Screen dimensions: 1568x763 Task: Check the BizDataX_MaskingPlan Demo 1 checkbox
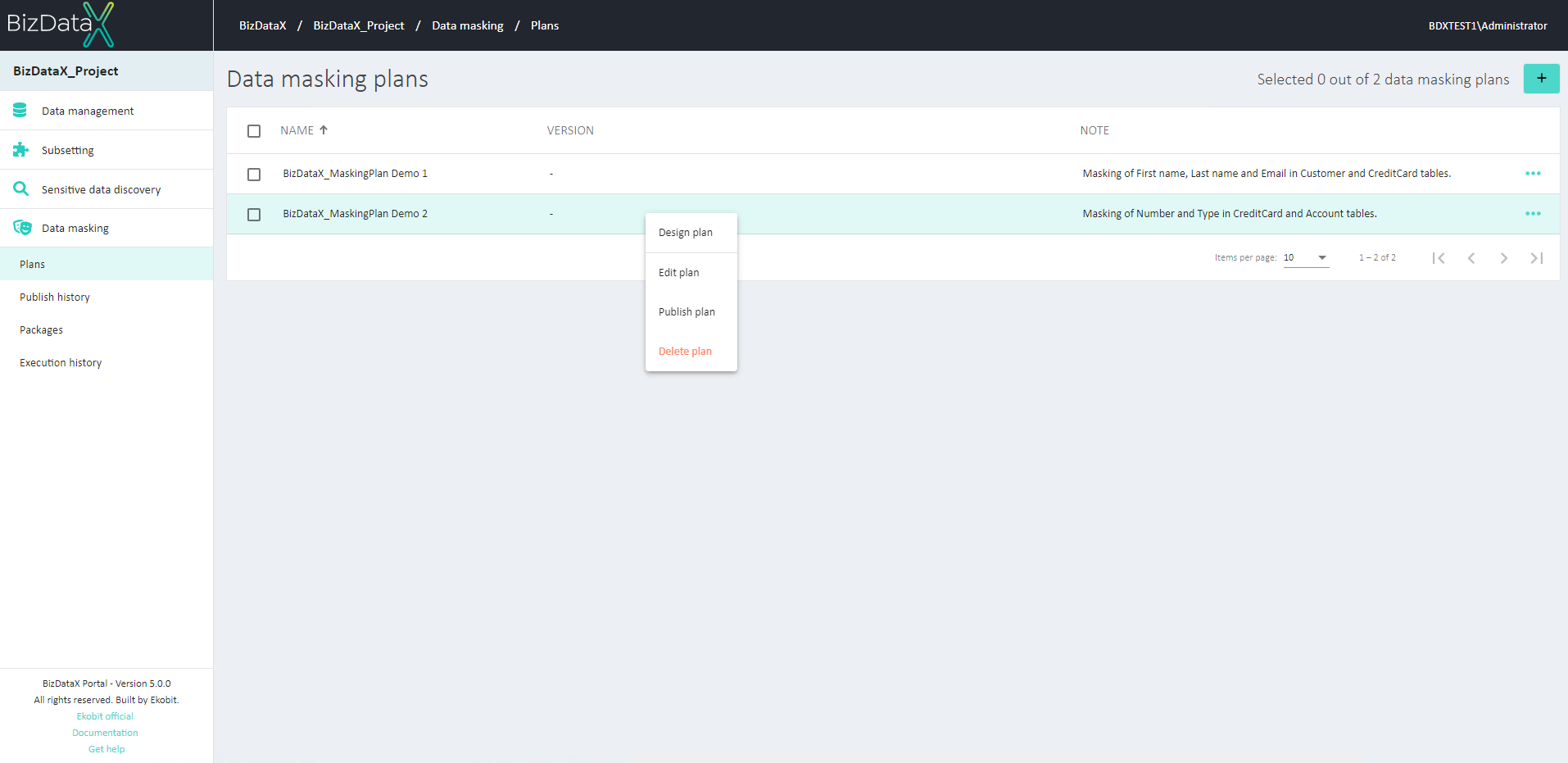[254, 175]
